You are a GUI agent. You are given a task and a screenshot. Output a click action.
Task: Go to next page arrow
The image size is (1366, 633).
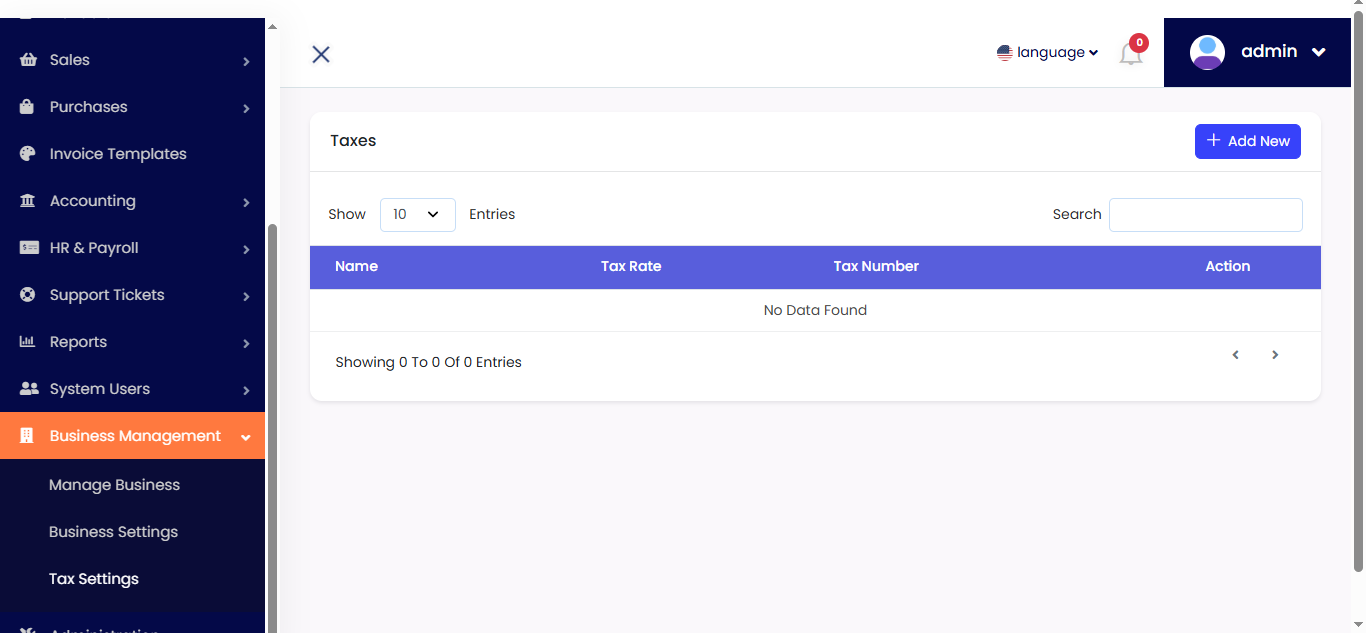[x=1275, y=355]
